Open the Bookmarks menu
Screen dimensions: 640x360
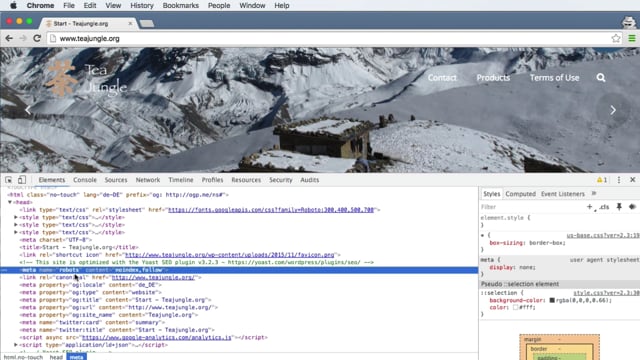coord(180,5)
